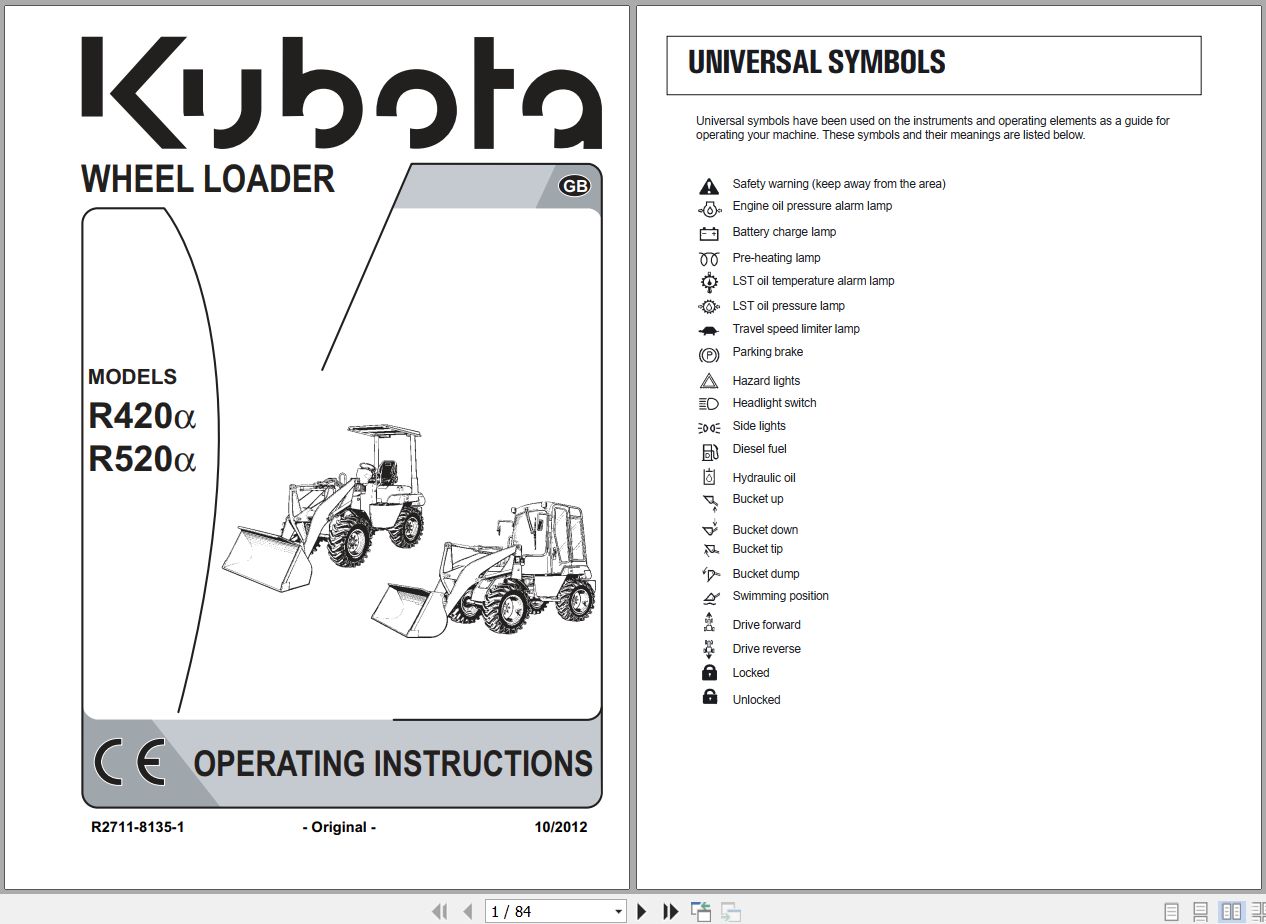
Task: Click the safety warning triangle symbol
Action: (x=708, y=184)
